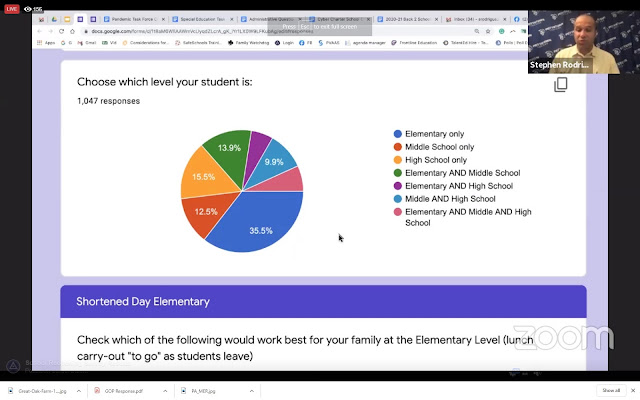This screenshot has width=640, height=400.
Task: Open the PowerSchool PickAS bookmark
Action: click(x=329, y=42)
